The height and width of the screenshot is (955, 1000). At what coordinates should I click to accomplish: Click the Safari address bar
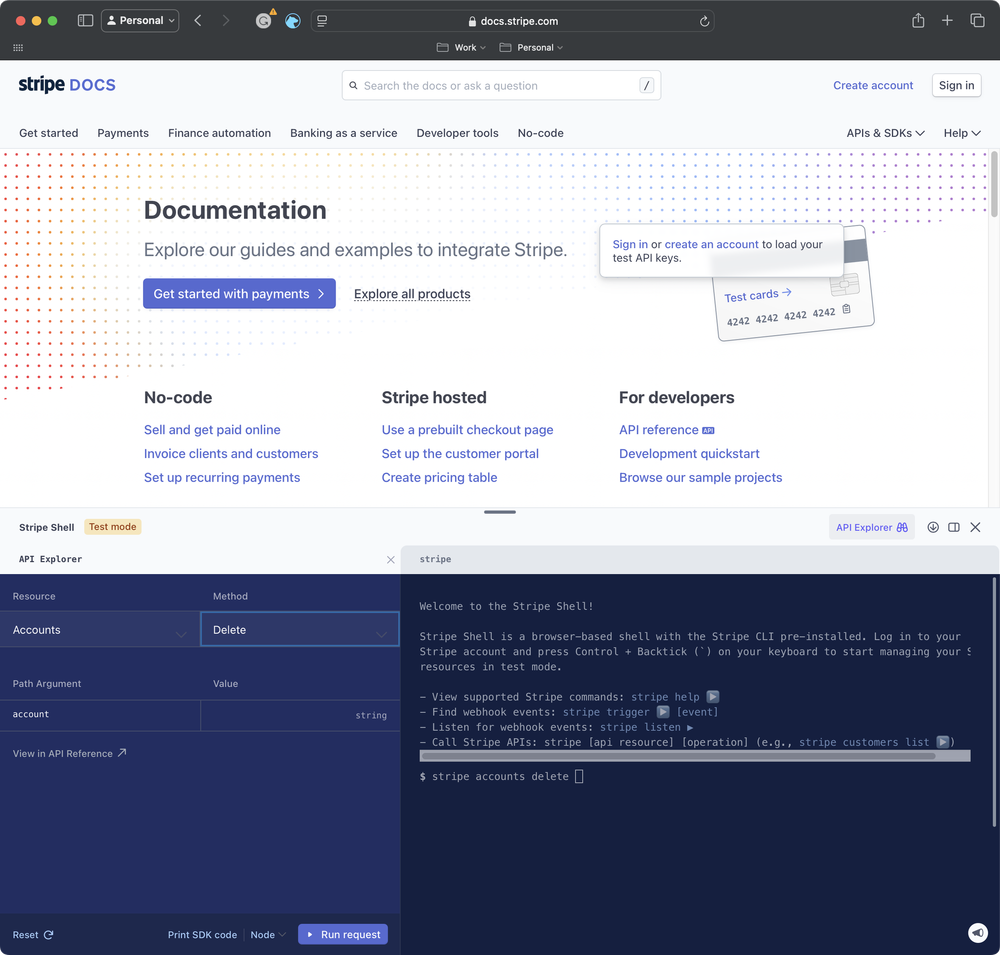click(x=513, y=21)
